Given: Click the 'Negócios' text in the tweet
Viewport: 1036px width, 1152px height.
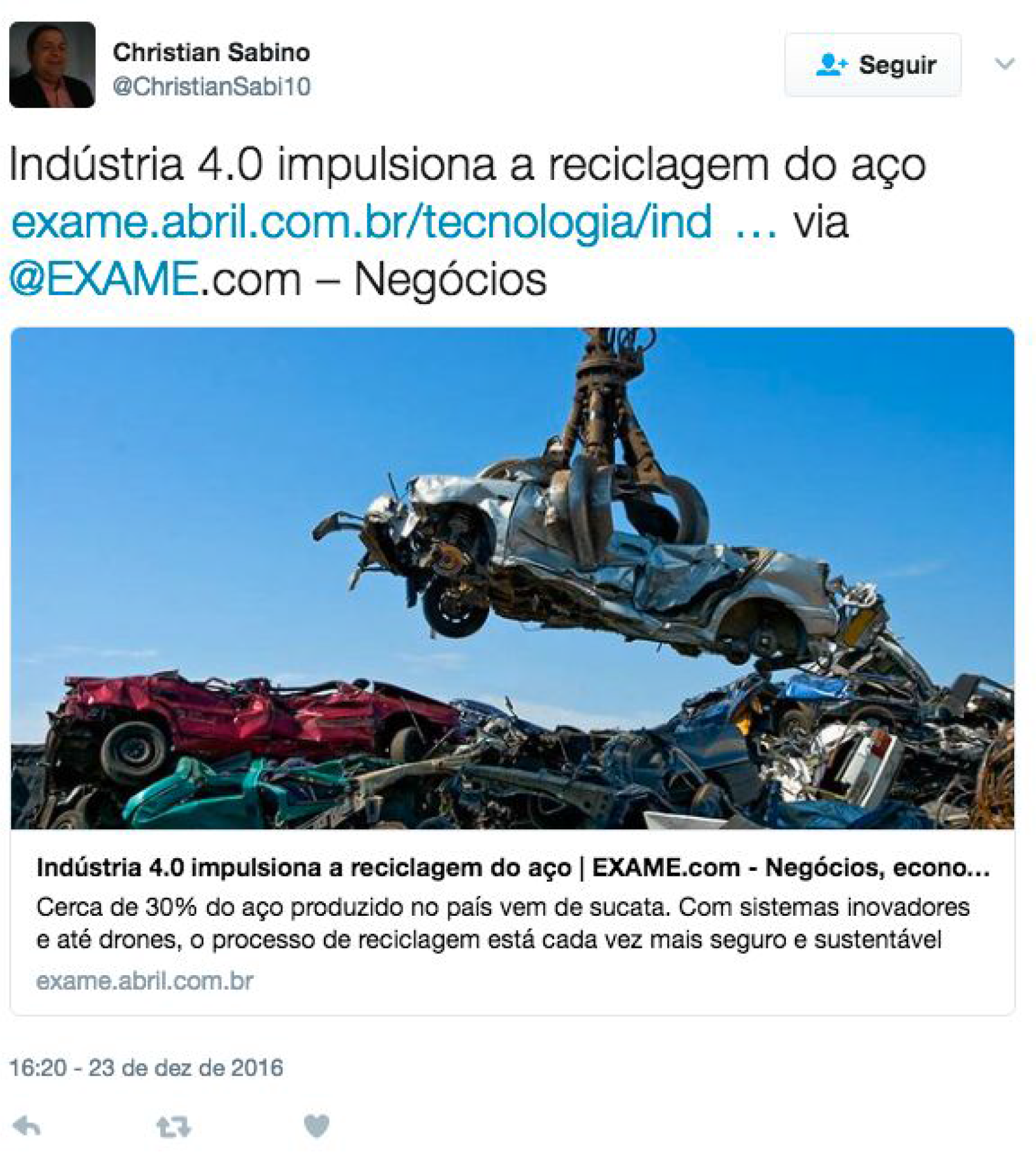Looking at the screenshot, I should click(450, 279).
